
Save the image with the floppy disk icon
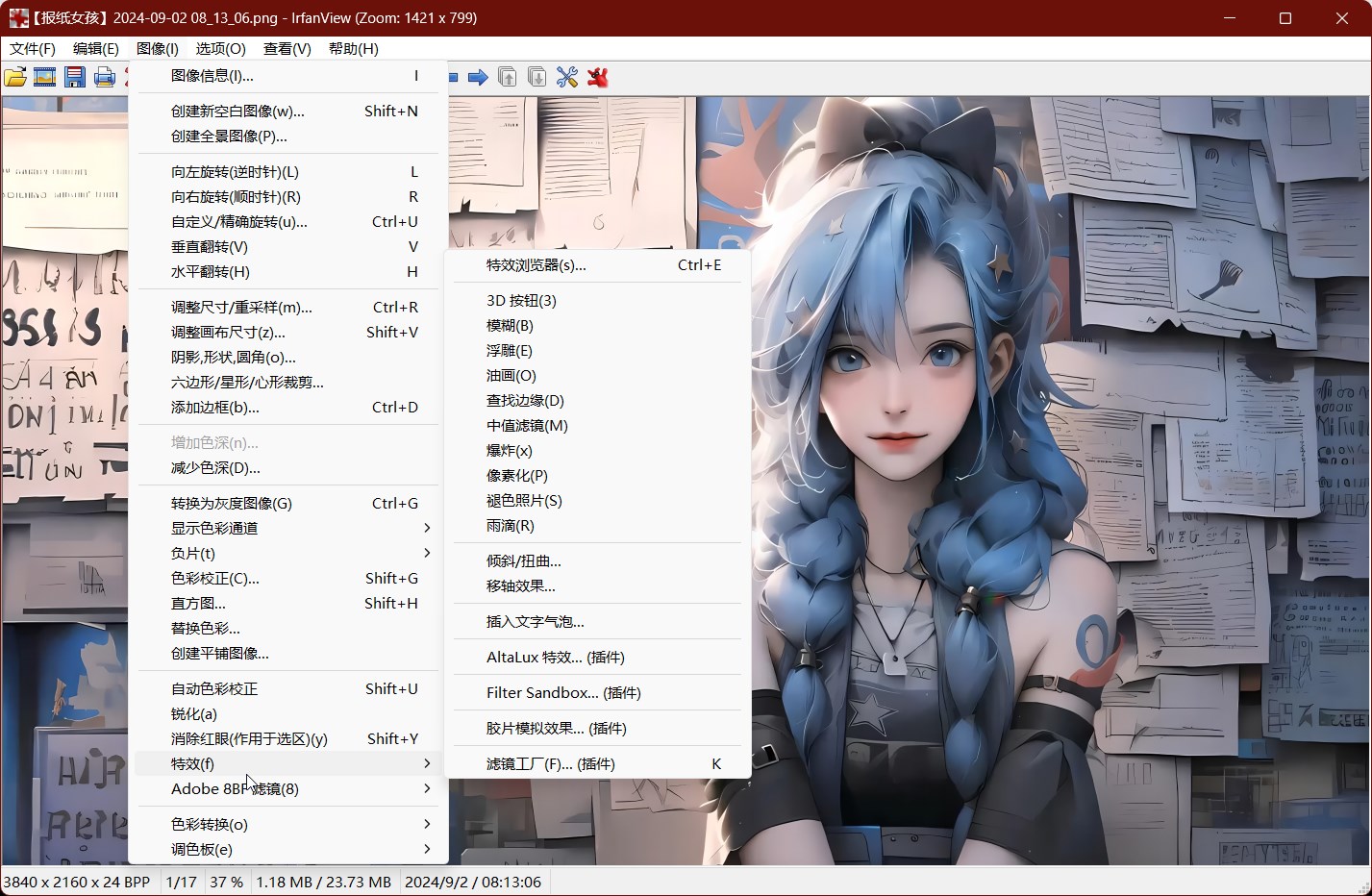[x=74, y=77]
